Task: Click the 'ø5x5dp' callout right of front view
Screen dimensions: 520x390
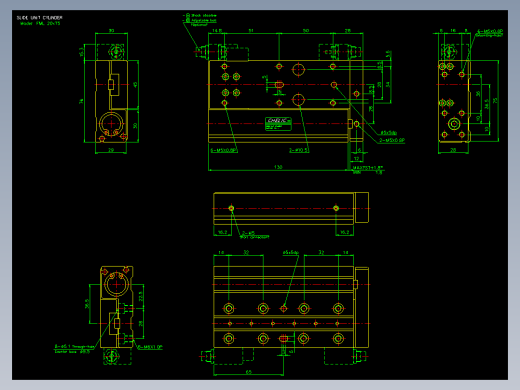Action: click(388, 133)
